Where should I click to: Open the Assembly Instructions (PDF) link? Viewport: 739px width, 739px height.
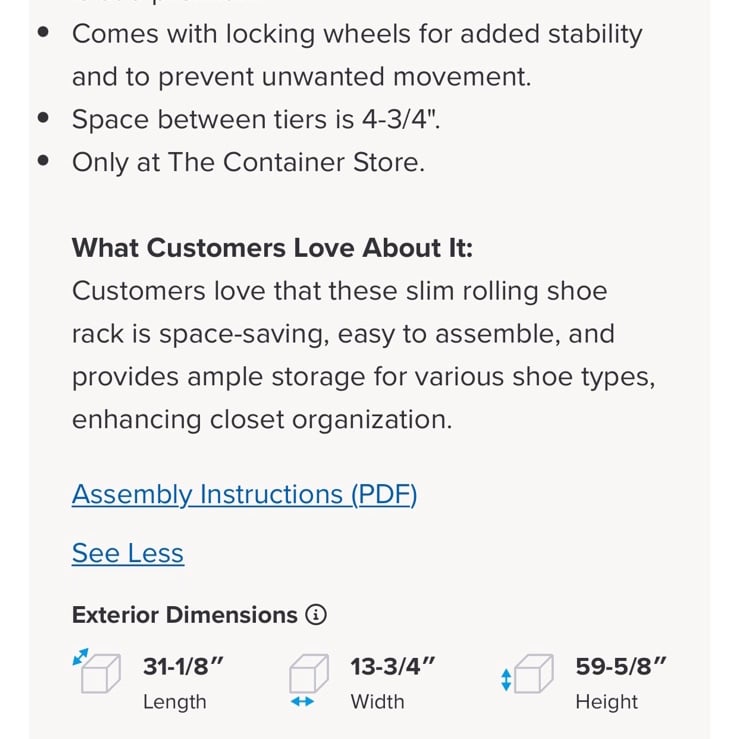click(244, 495)
